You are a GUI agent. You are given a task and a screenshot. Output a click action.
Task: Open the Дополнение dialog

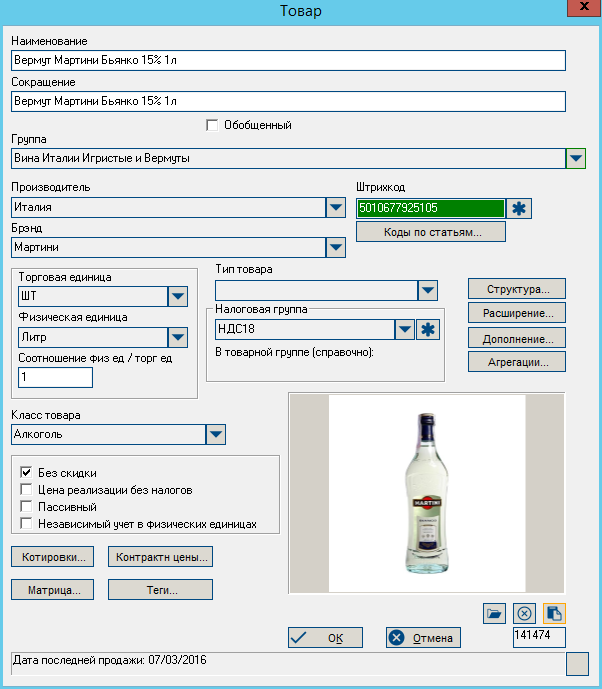click(517, 338)
